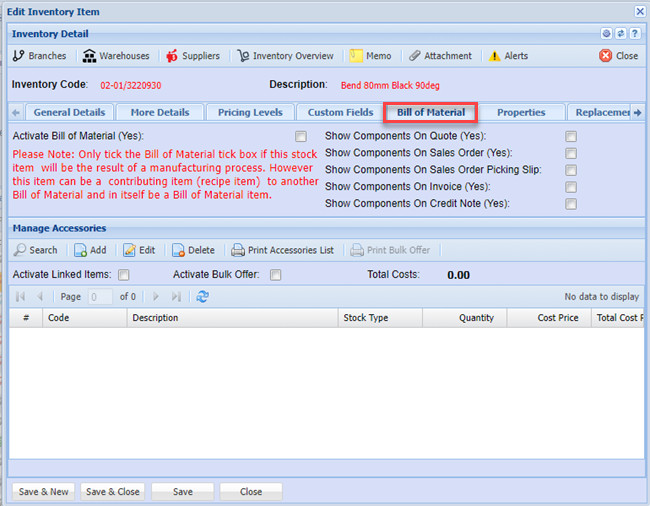The height and width of the screenshot is (506, 650).
Task: Open the Branches toolbar icon
Action: [19, 56]
